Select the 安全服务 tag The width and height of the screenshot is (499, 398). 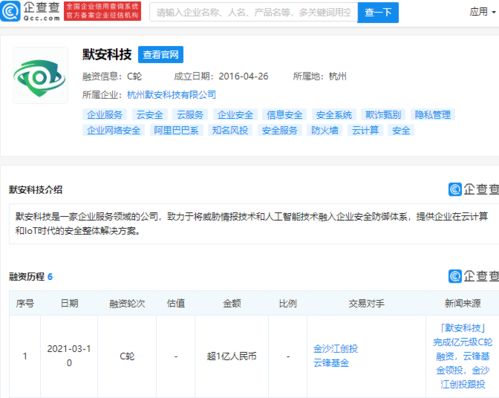click(279, 130)
